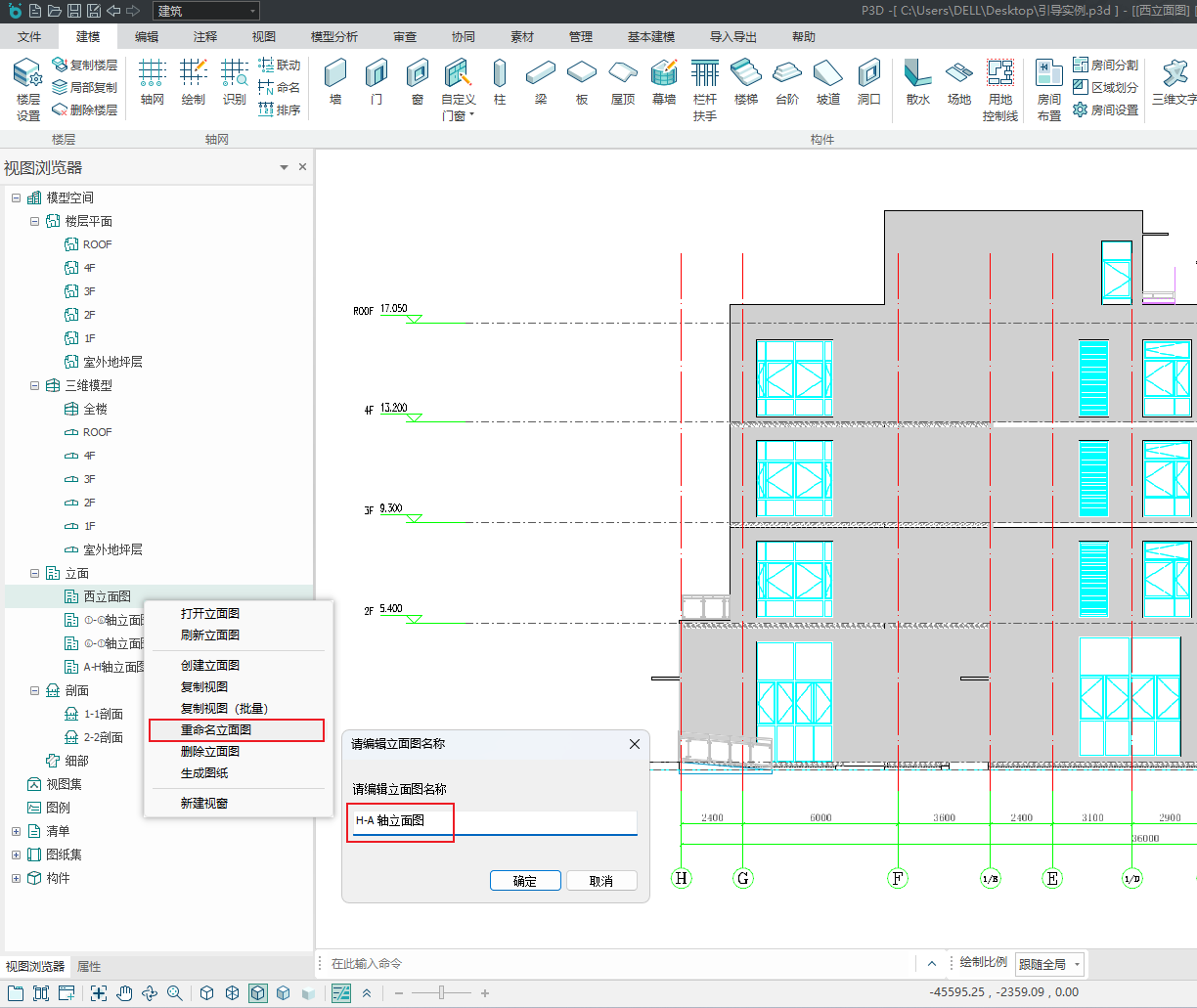Toggle the line-weight display button in status bar

coord(341,993)
